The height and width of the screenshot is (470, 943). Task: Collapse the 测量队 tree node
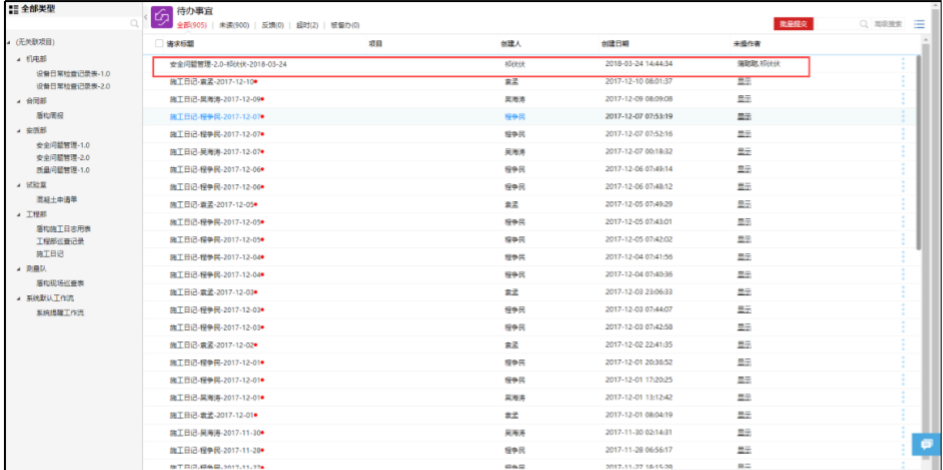19,269
